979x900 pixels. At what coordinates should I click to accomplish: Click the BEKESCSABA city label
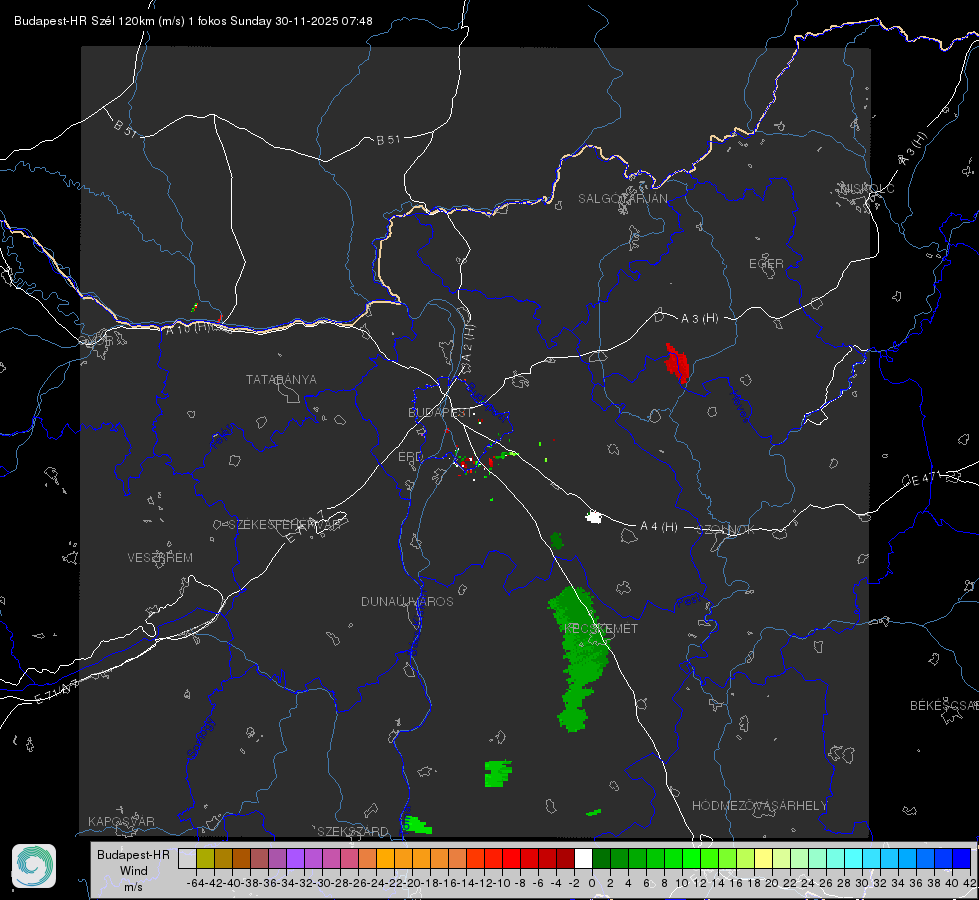944,706
